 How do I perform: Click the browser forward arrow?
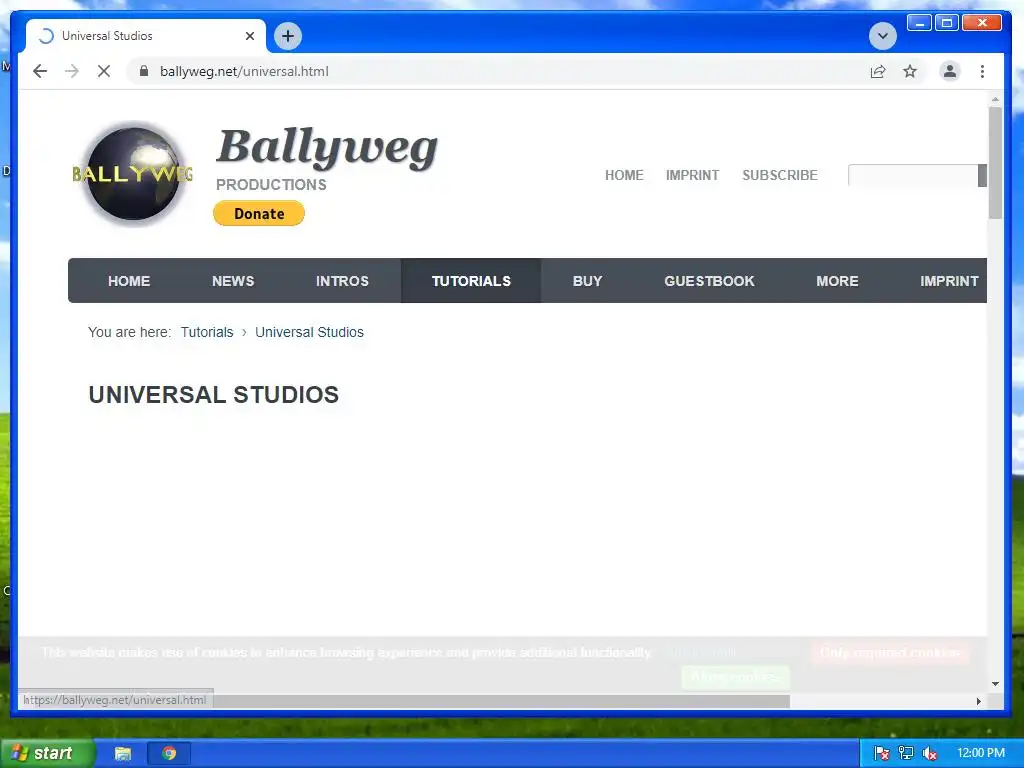pyautogui.click(x=72, y=71)
